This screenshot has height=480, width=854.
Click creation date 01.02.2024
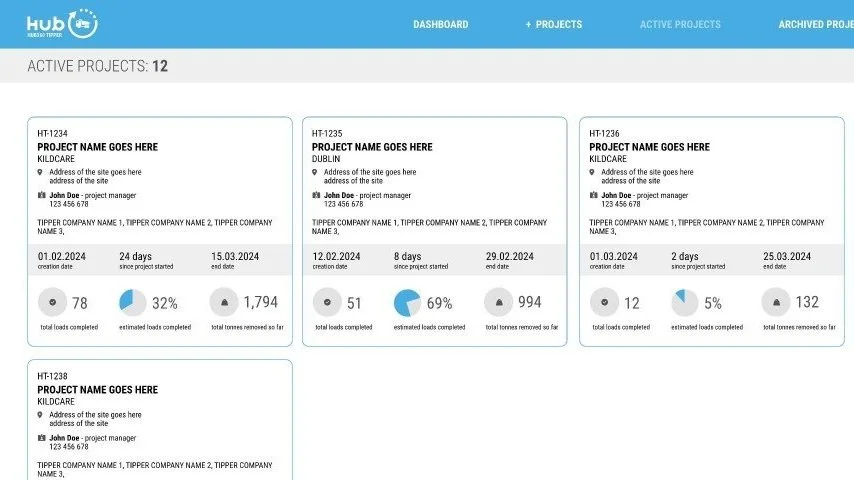click(x=62, y=257)
